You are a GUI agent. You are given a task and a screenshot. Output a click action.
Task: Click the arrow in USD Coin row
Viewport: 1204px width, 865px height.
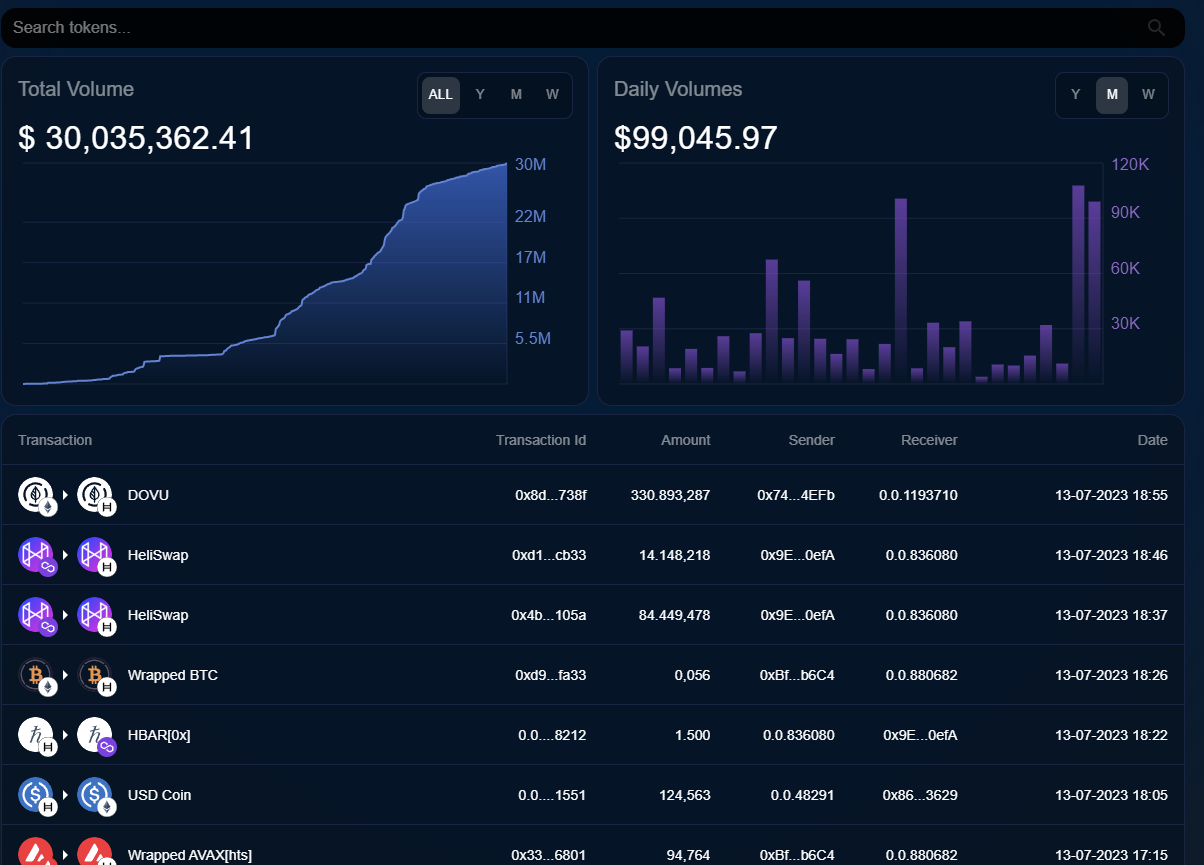pos(66,795)
